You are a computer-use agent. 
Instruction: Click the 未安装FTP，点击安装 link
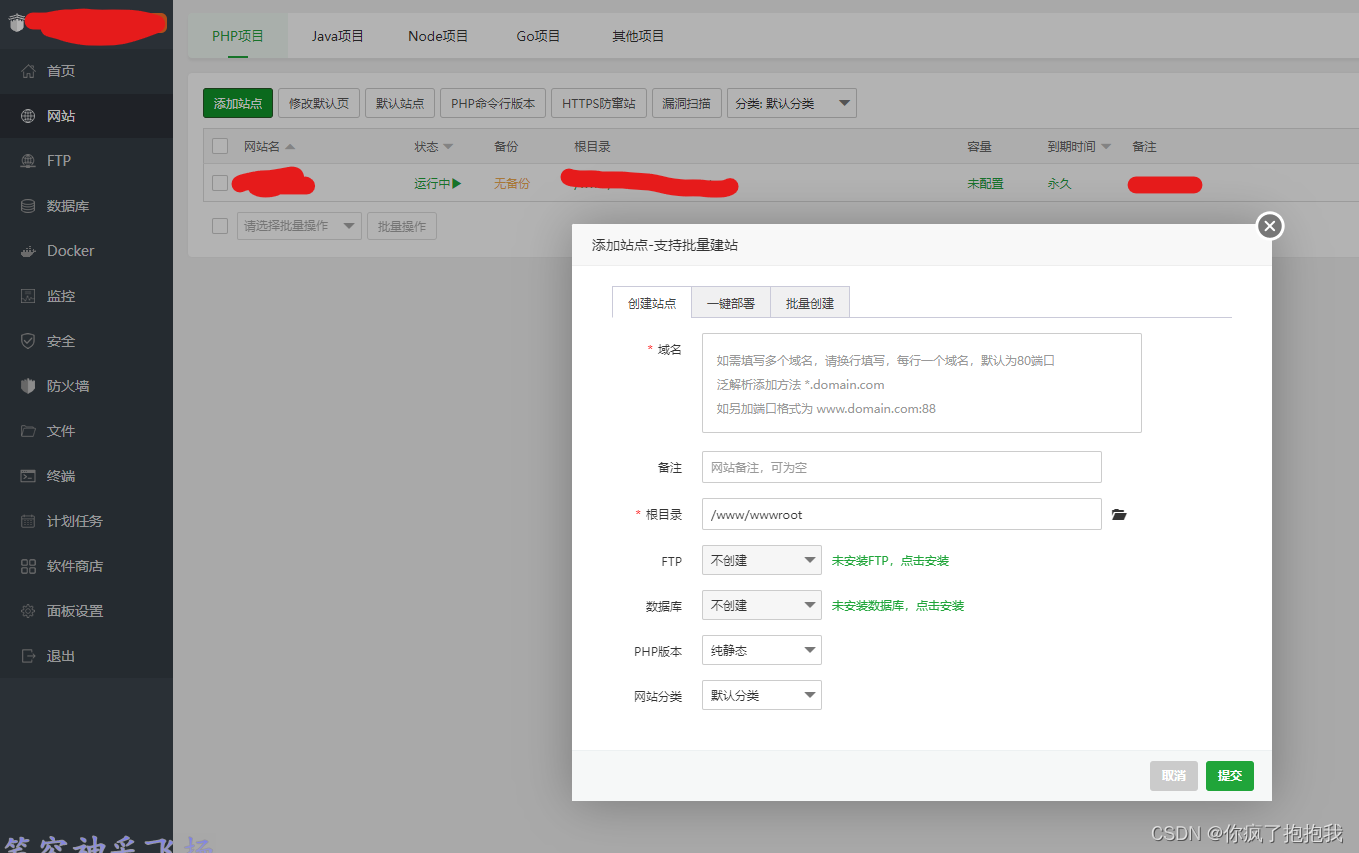[890, 561]
